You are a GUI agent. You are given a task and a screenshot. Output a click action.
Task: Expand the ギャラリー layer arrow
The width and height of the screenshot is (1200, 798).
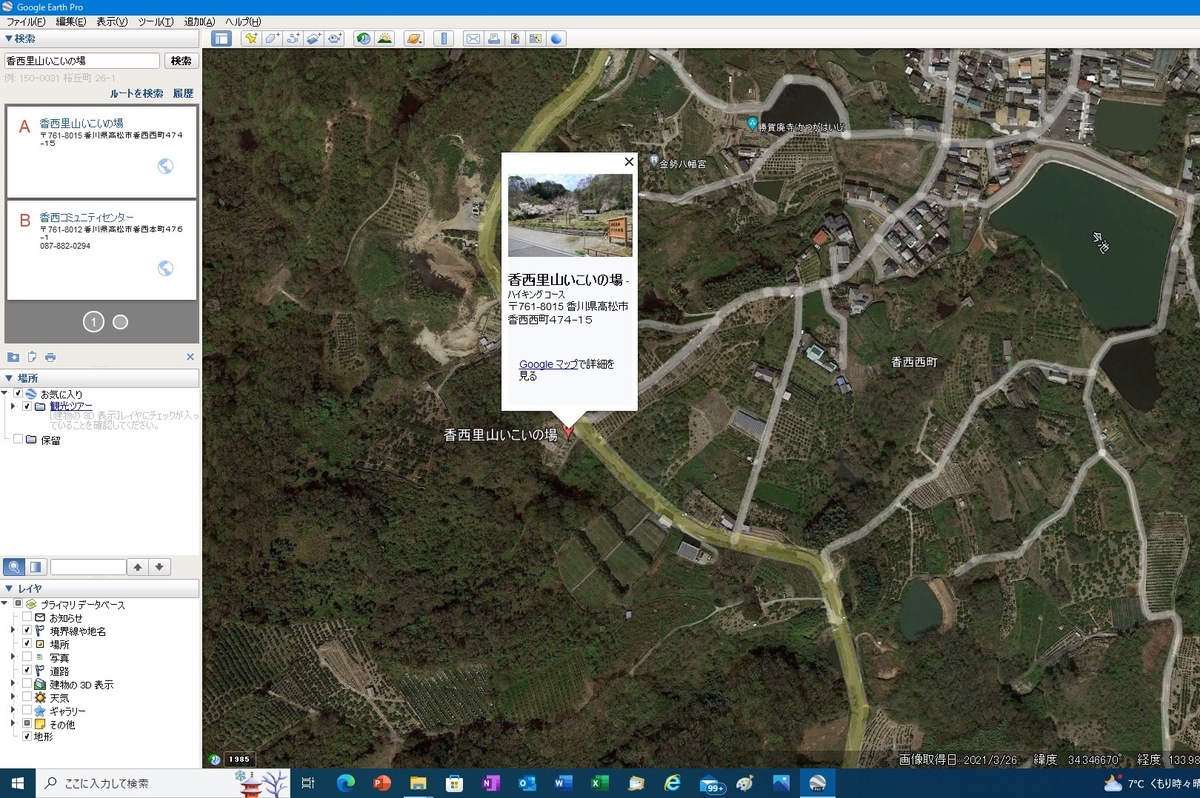pos(13,710)
